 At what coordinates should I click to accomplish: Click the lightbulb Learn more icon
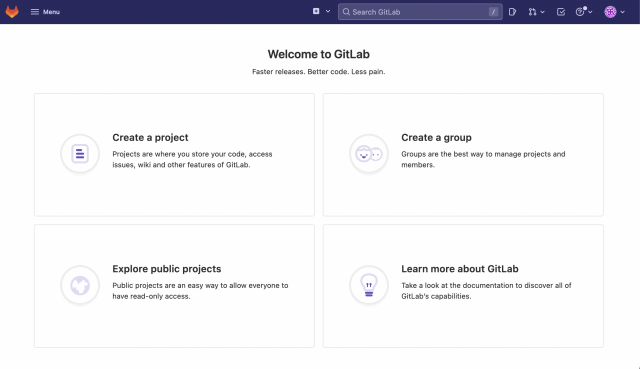pos(369,285)
